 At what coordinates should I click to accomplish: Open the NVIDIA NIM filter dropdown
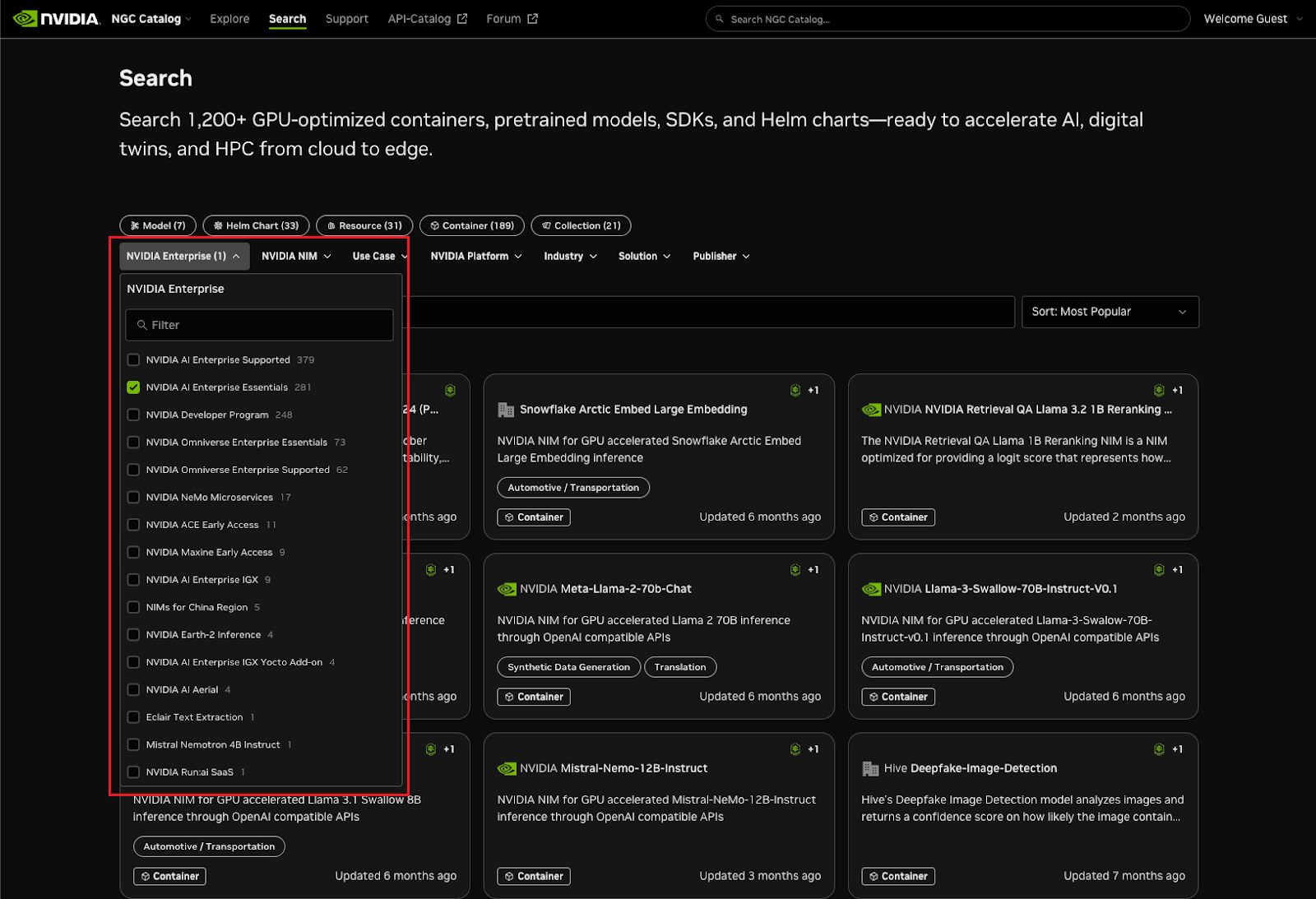pos(296,257)
